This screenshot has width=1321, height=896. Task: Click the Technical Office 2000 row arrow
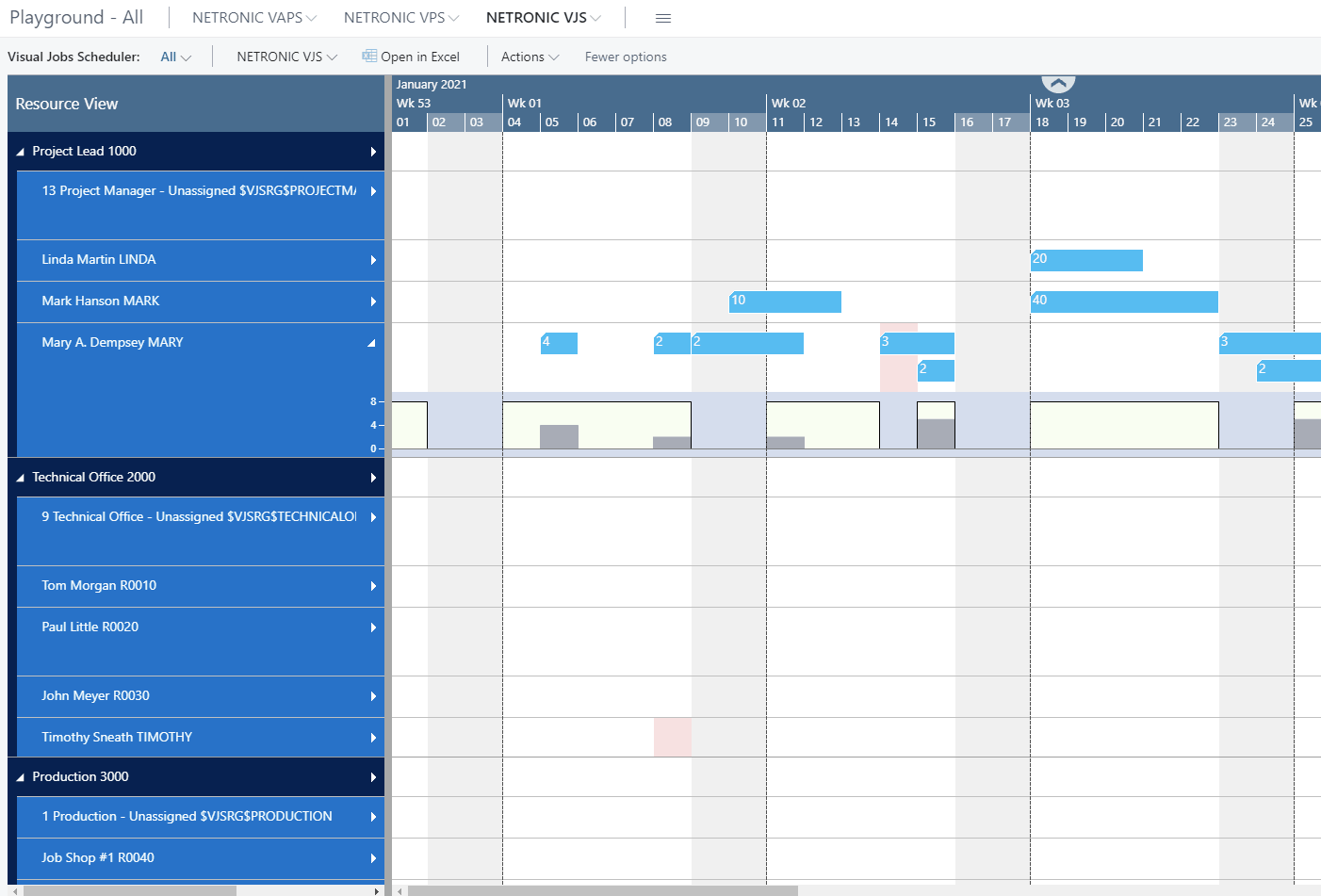point(373,478)
